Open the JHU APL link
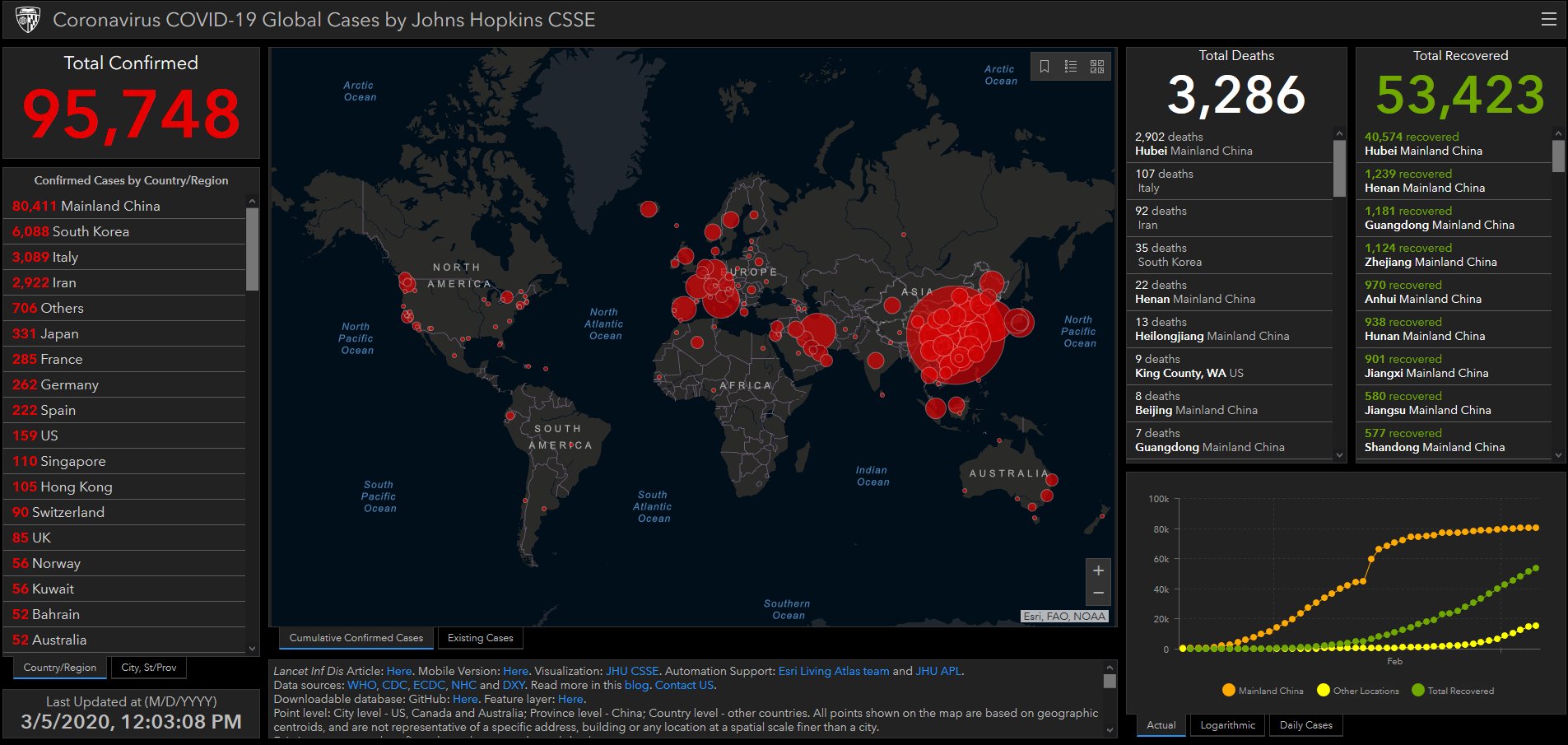This screenshot has width=1568, height=745. pos(938,671)
